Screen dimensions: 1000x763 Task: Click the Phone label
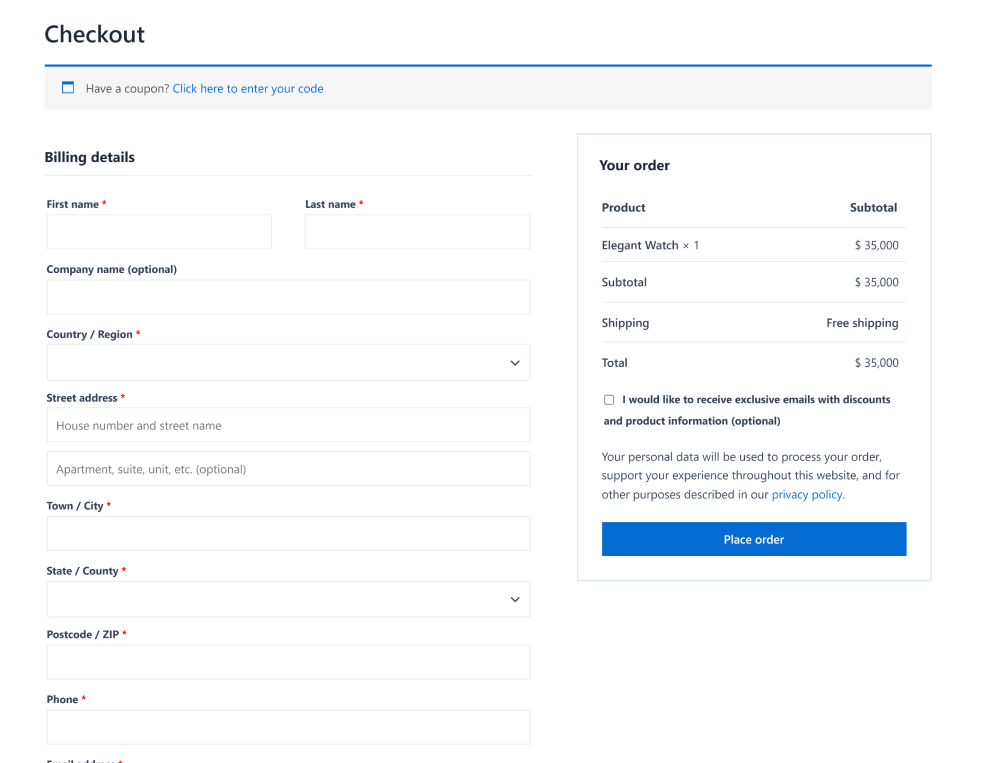pos(62,700)
